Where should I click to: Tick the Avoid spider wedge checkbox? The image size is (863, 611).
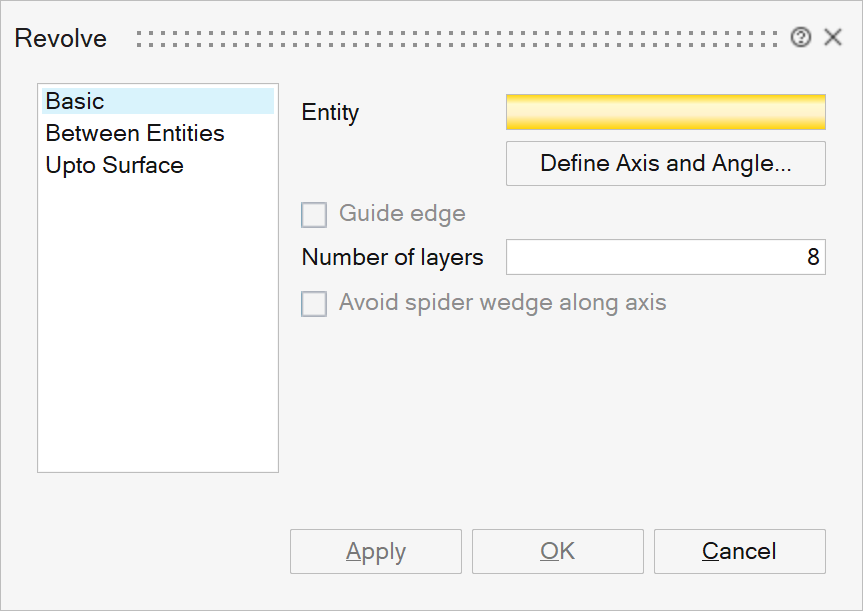tap(314, 303)
